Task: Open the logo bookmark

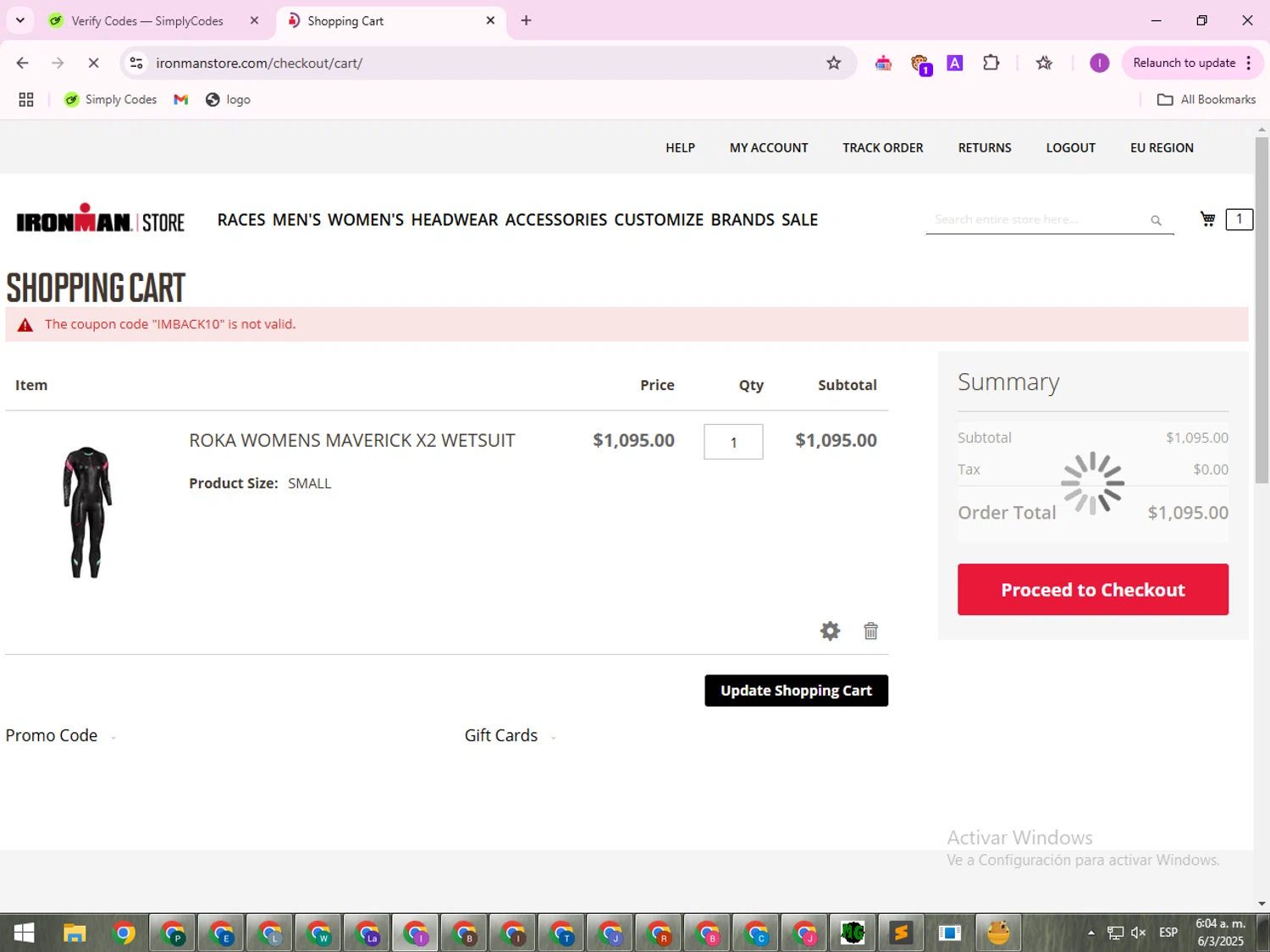Action: click(228, 100)
